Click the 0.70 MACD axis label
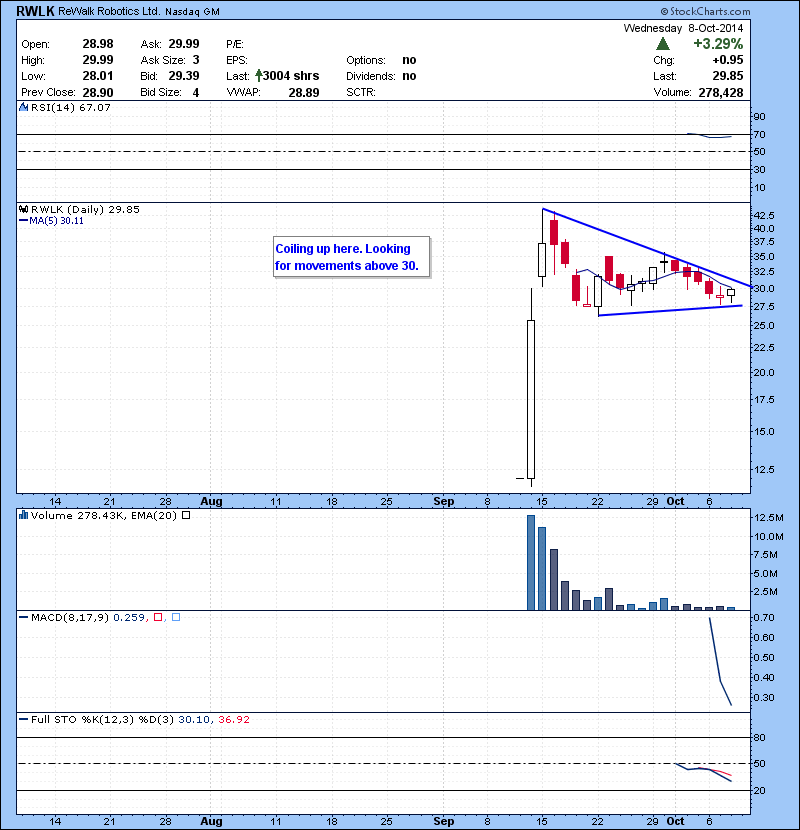This screenshot has width=800, height=830. [764, 618]
